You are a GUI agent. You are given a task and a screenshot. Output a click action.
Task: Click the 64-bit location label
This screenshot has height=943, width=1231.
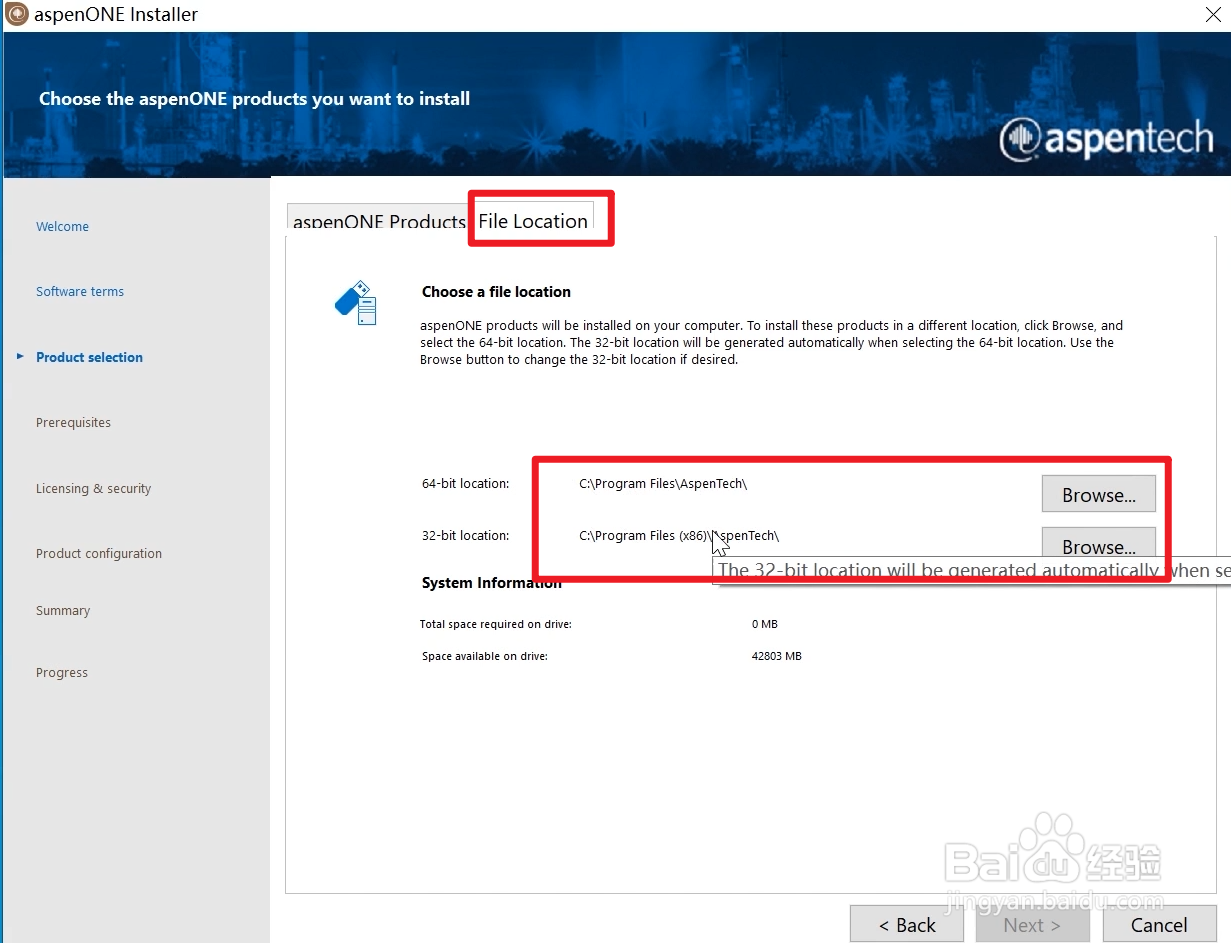[x=465, y=484]
